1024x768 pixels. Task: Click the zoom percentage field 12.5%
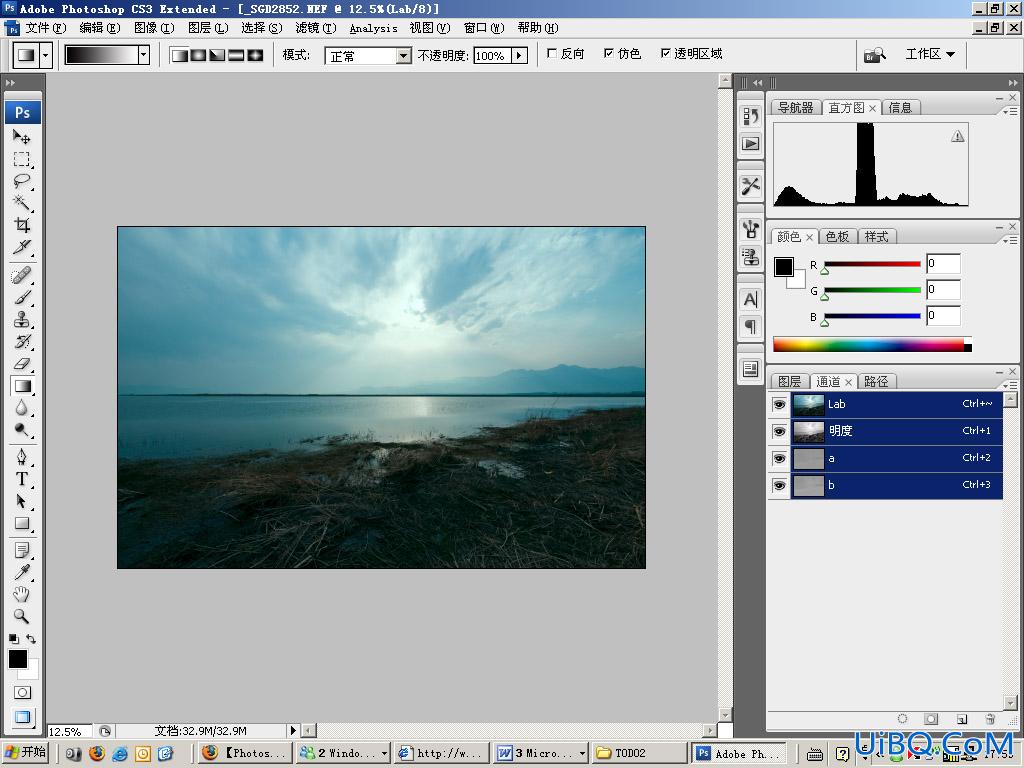pos(69,731)
